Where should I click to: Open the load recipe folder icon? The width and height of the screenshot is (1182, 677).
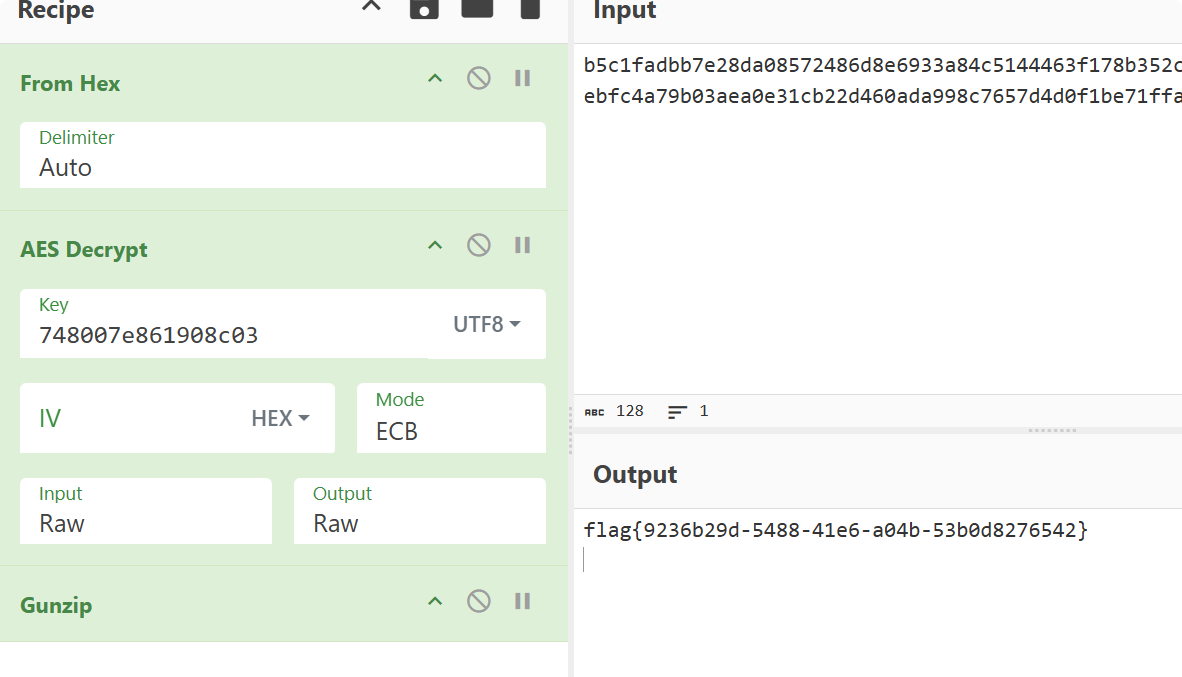coord(477,8)
